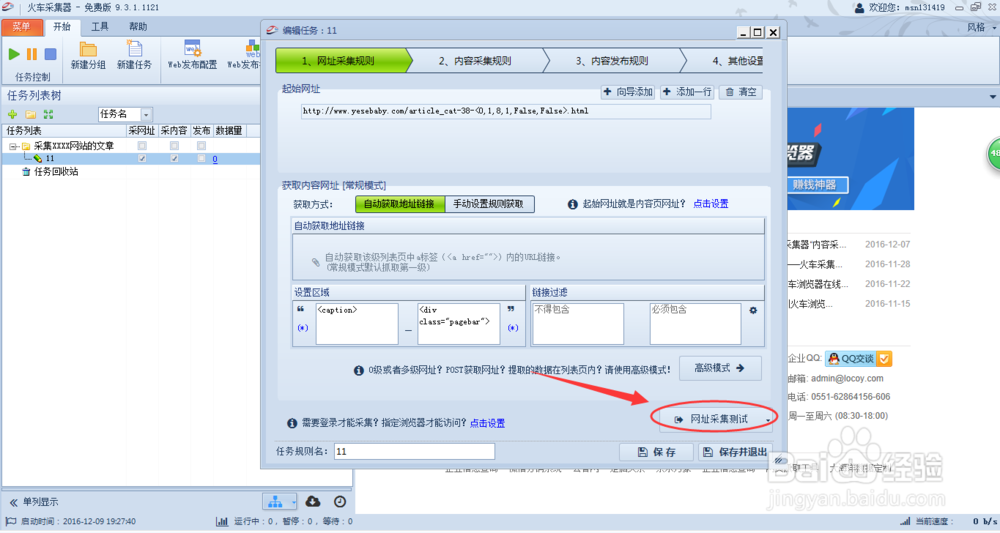The height and width of the screenshot is (533, 1000).
Task: Click the 任务回收站 trash icon
Action: 26,172
